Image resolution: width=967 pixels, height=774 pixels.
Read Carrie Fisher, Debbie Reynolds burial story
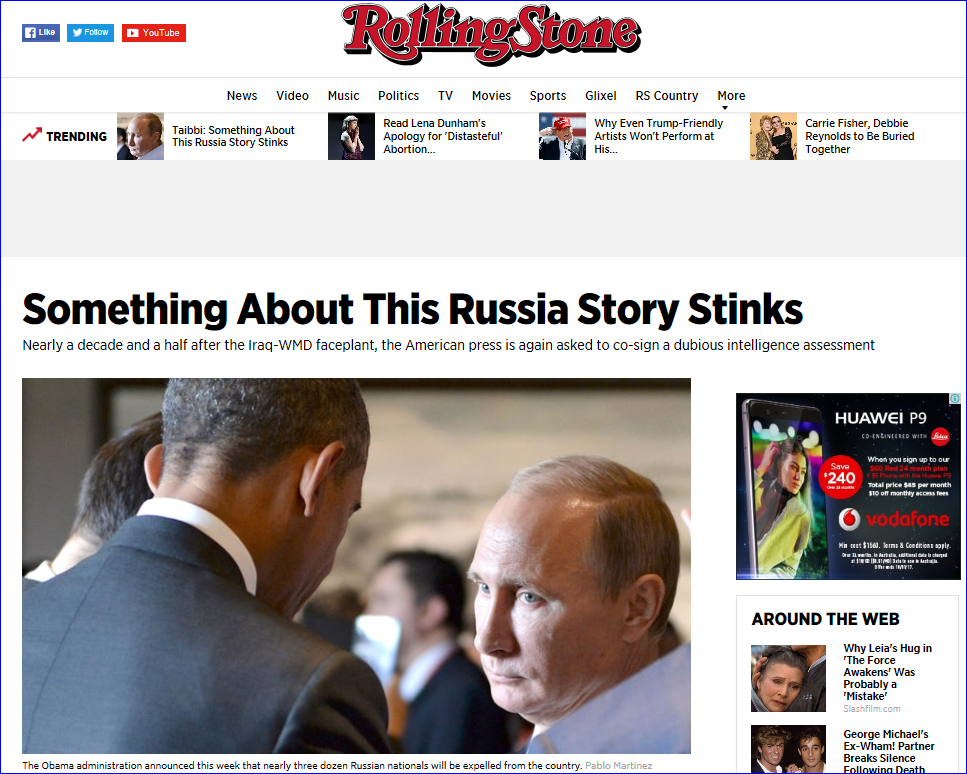(x=860, y=136)
